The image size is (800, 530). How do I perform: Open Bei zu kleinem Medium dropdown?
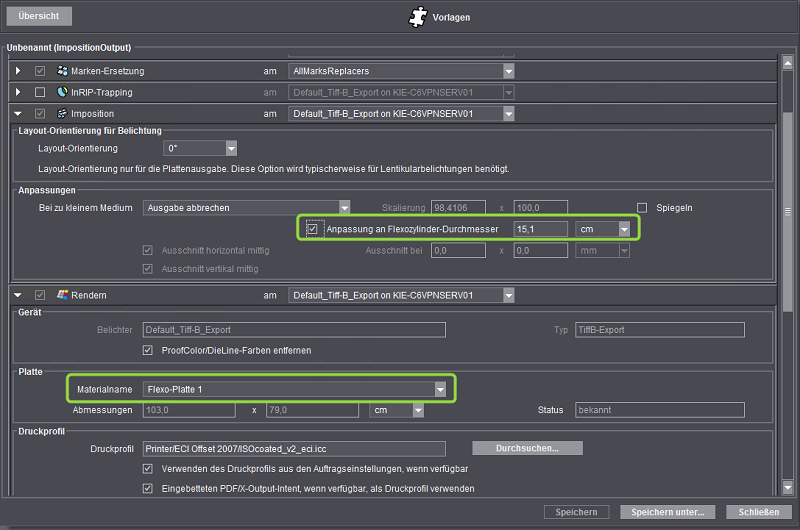click(344, 207)
